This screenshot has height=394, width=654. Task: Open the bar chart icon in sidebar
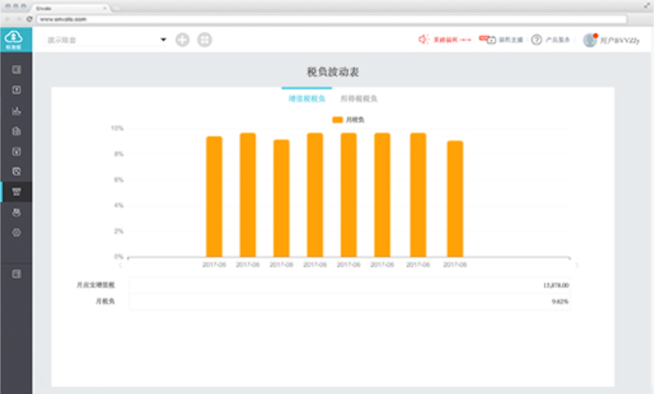(x=16, y=110)
